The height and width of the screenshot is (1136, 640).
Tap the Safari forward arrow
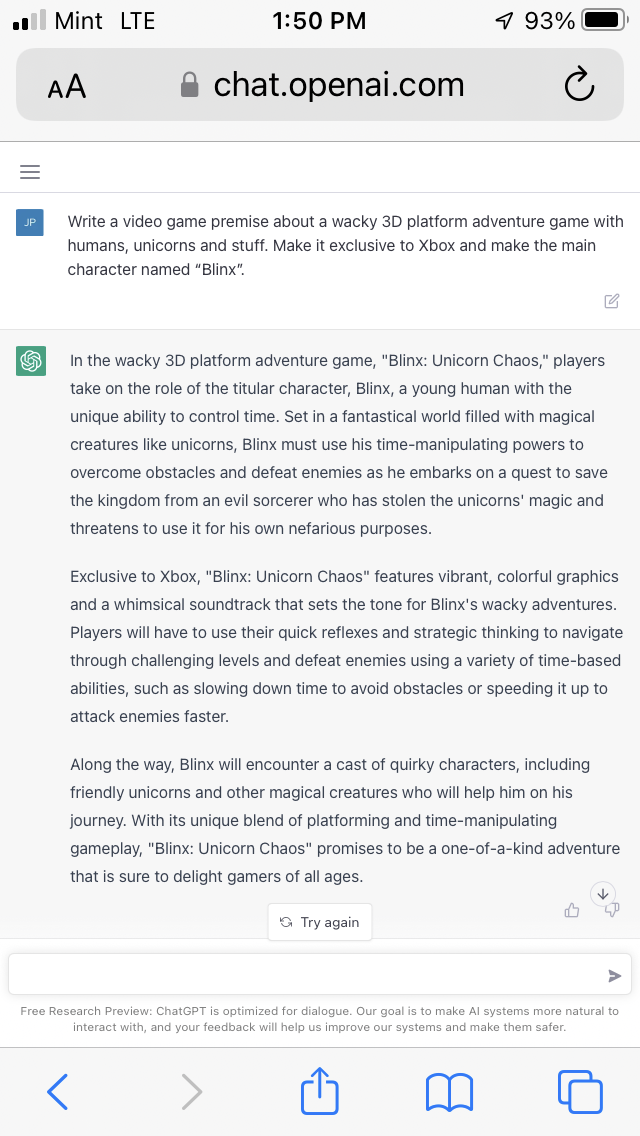coord(191,1091)
